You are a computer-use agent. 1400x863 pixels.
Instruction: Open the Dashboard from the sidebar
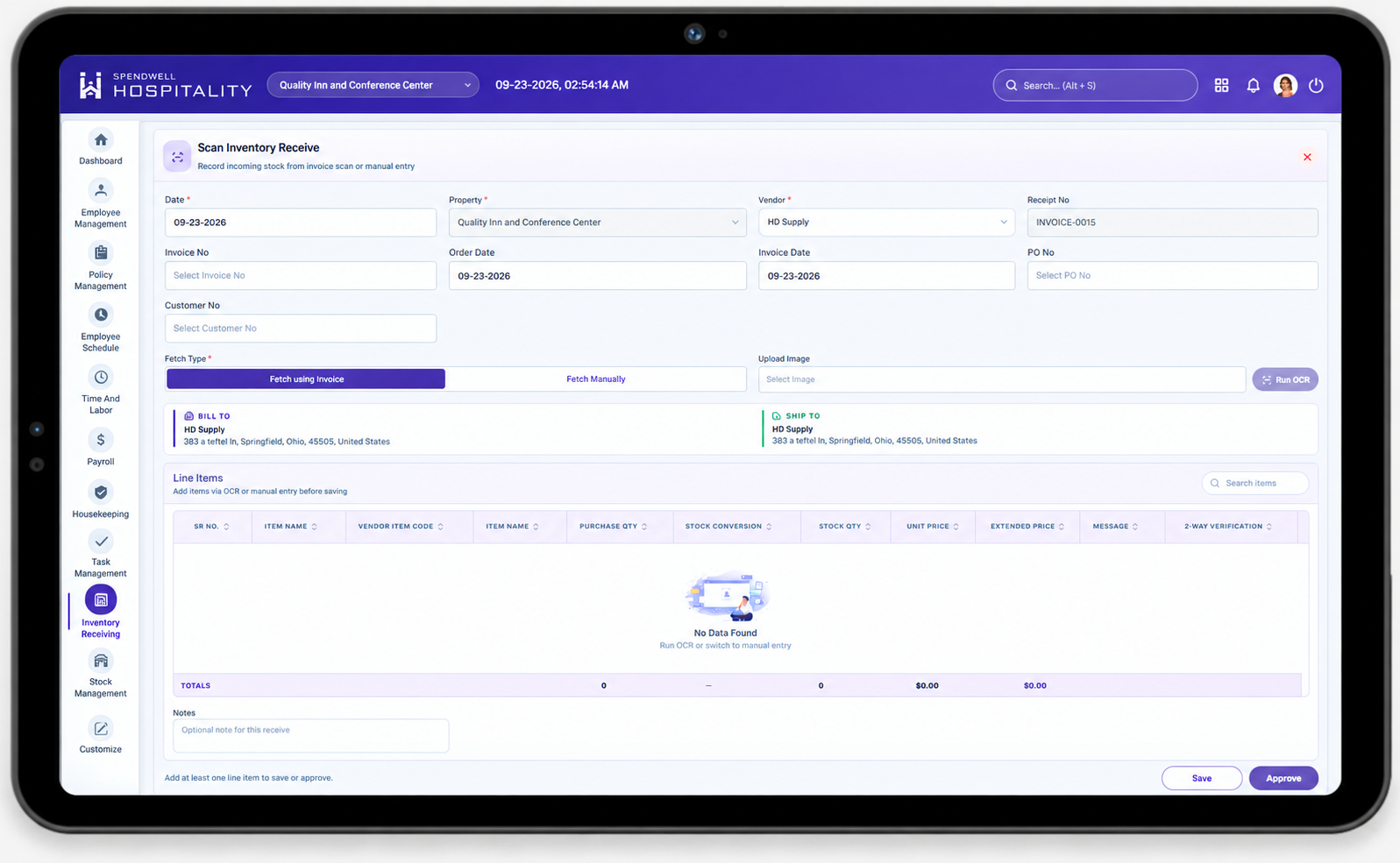(101, 148)
